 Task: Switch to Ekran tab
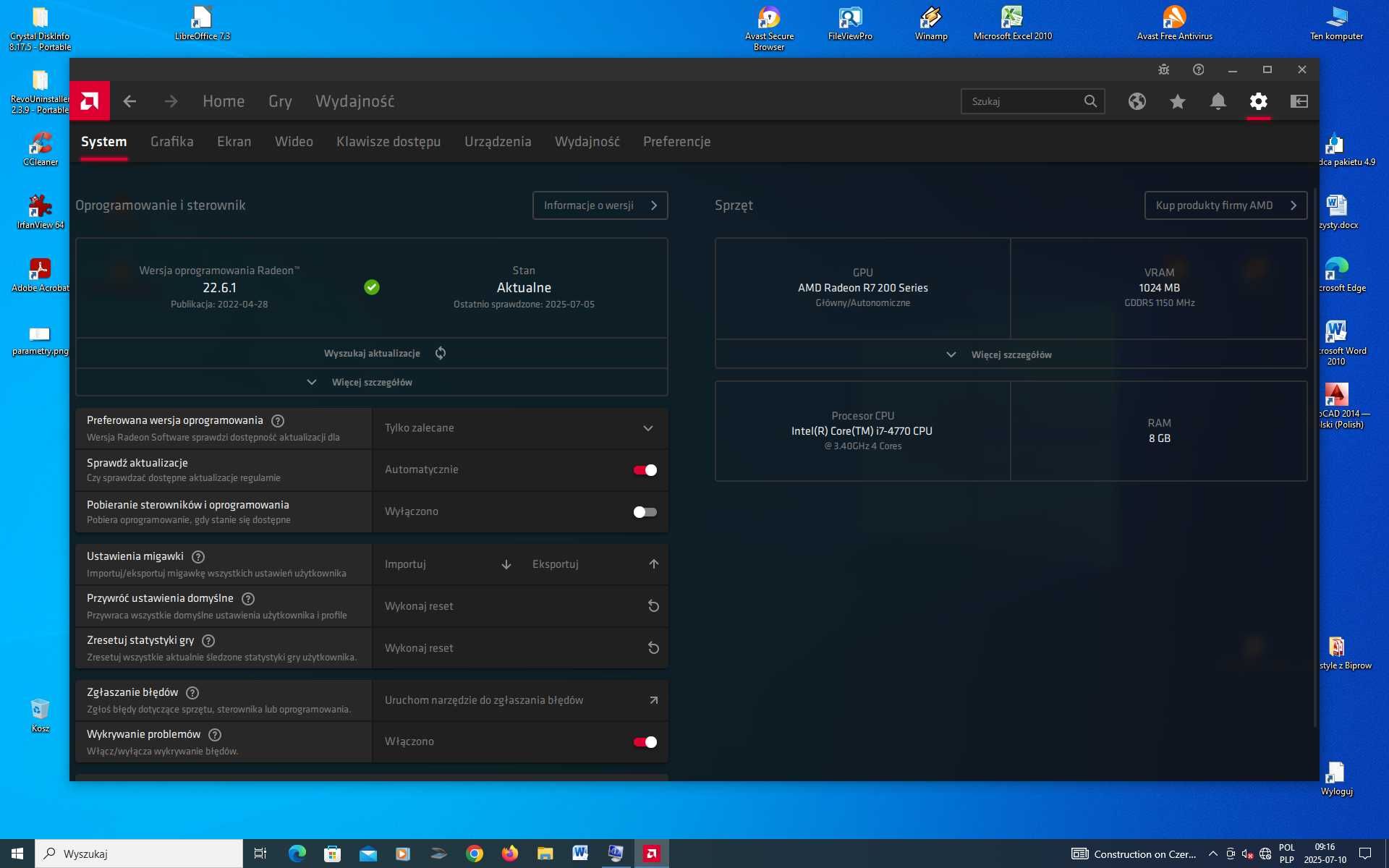tap(234, 142)
